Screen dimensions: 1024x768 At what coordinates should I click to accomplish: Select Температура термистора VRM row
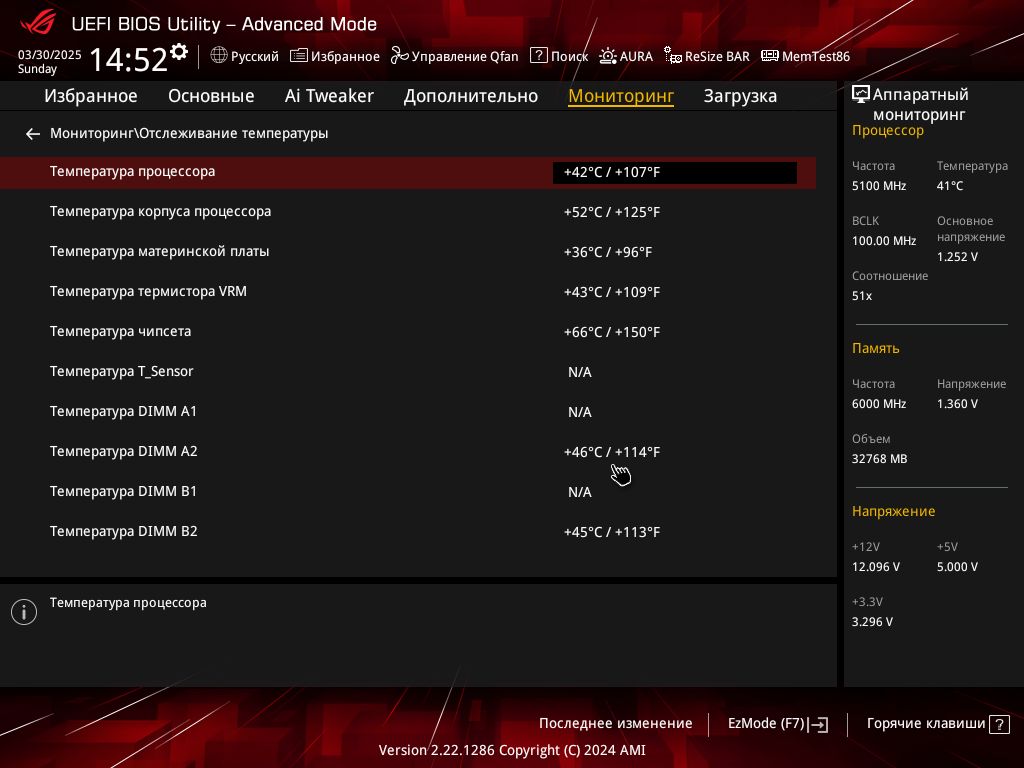(408, 292)
